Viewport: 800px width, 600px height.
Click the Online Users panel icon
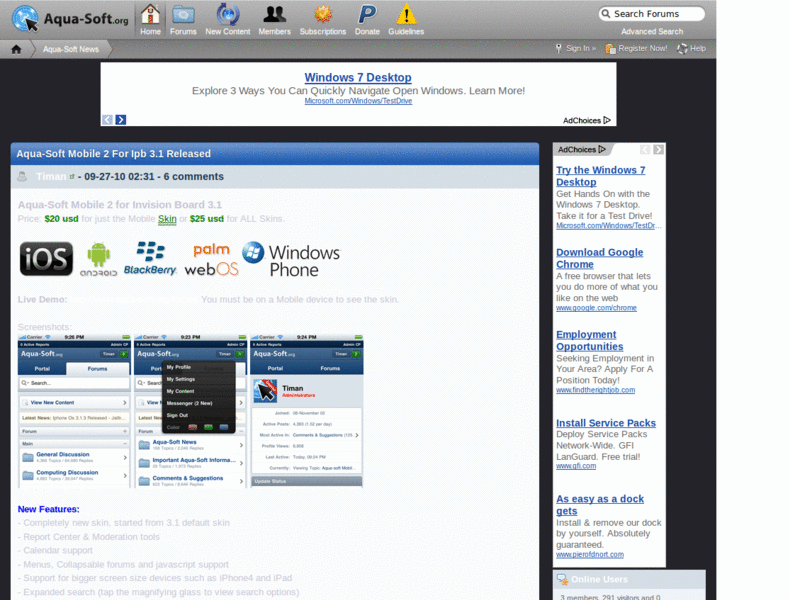[562, 580]
